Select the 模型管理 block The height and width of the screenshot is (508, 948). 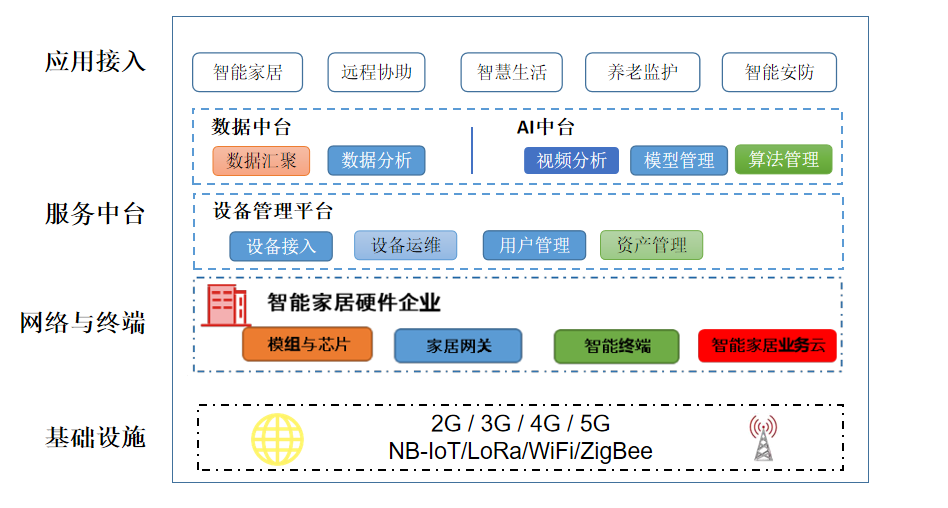(678, 160)
